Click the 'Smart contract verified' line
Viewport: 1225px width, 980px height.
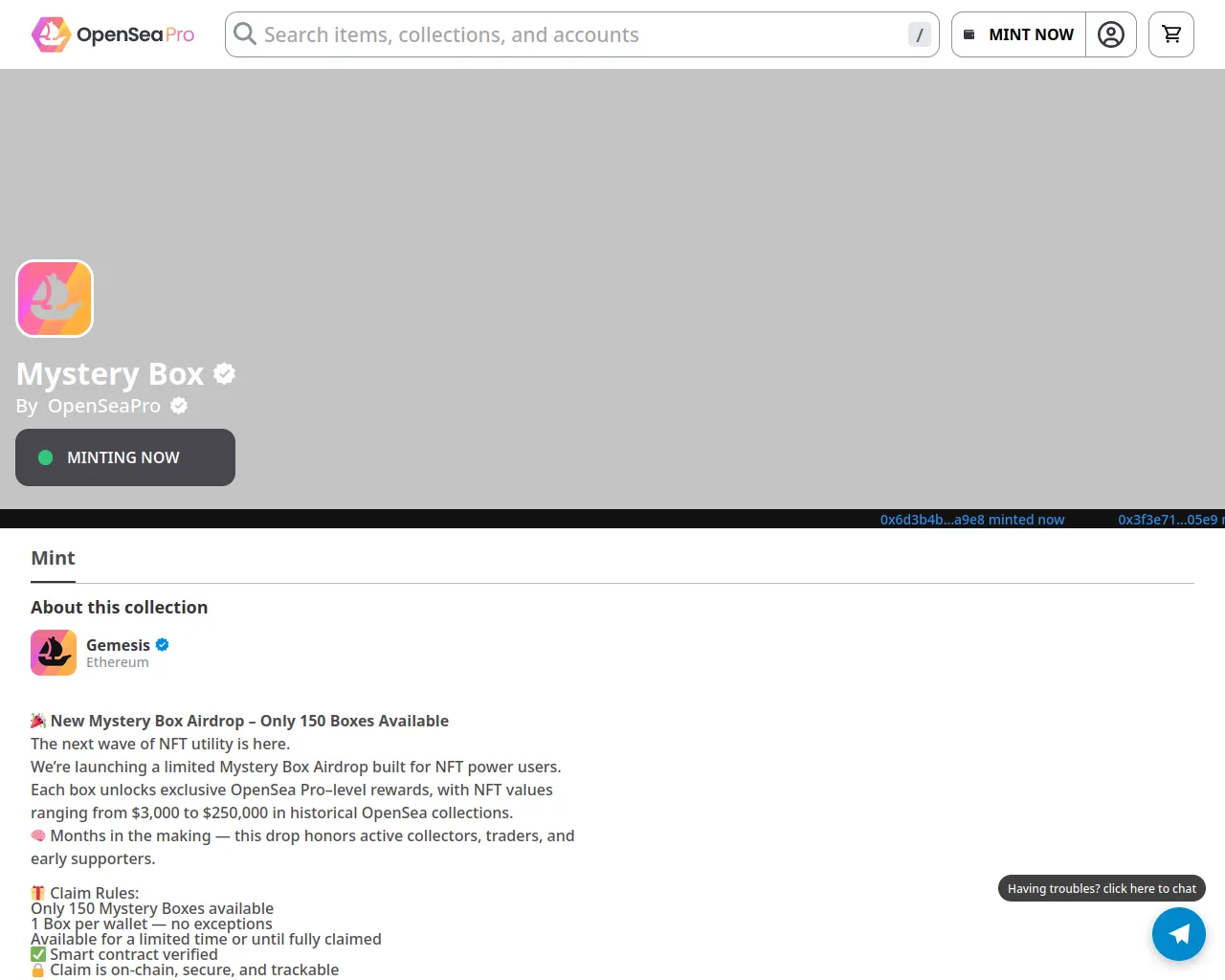point(134,954)
